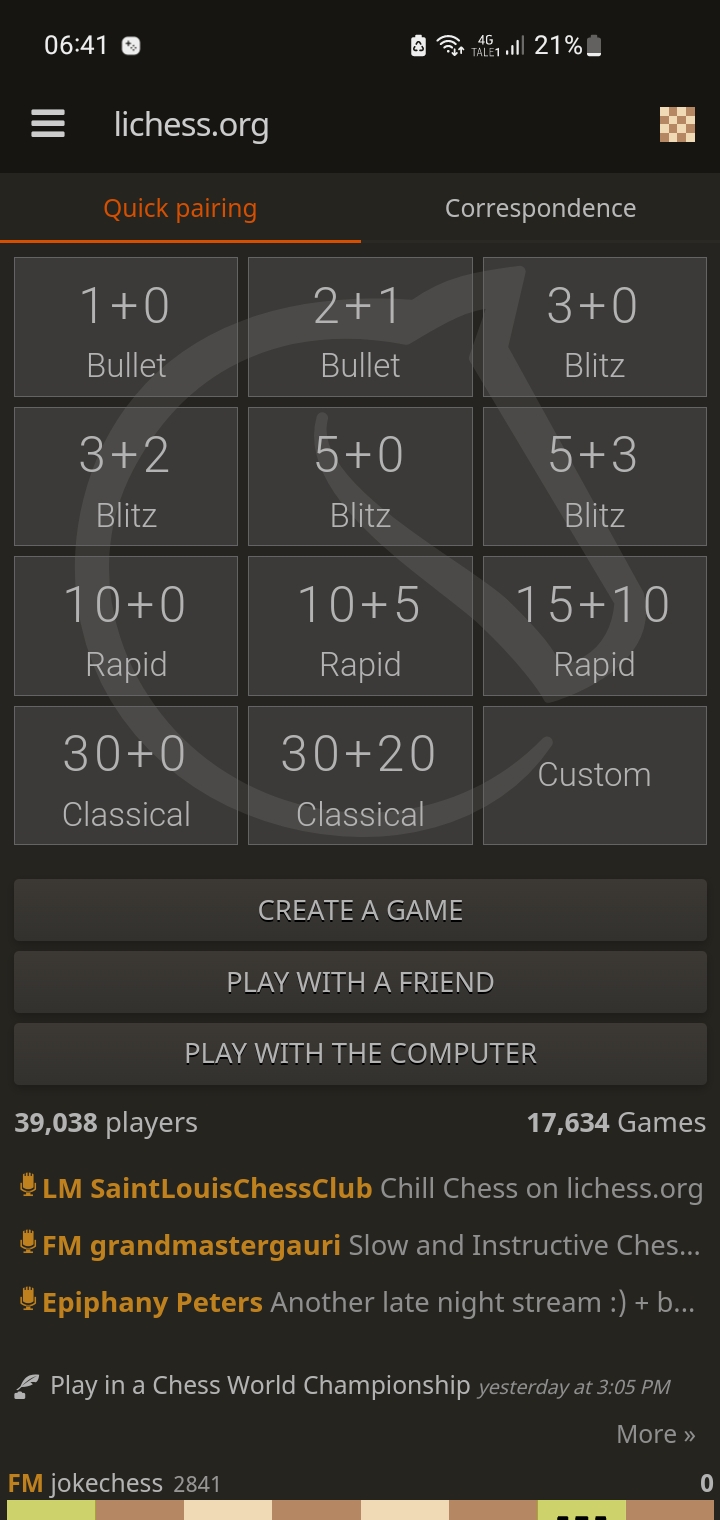Open PLAY WITH THE COMPUTER
The width and height of the screenshot is (720, 1520).
pos(360,1053)
